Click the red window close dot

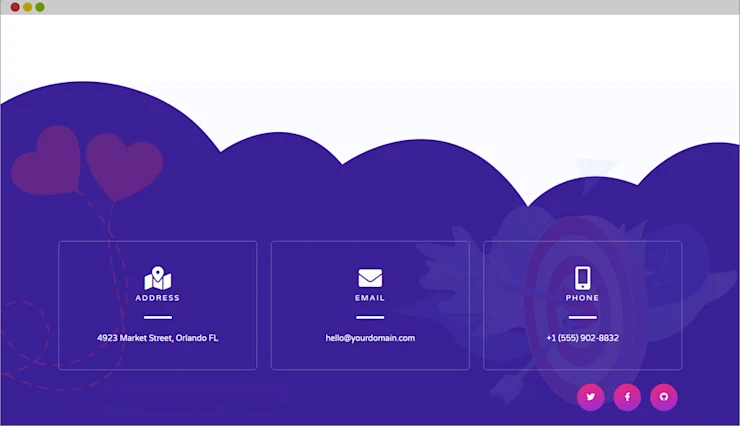15,7
